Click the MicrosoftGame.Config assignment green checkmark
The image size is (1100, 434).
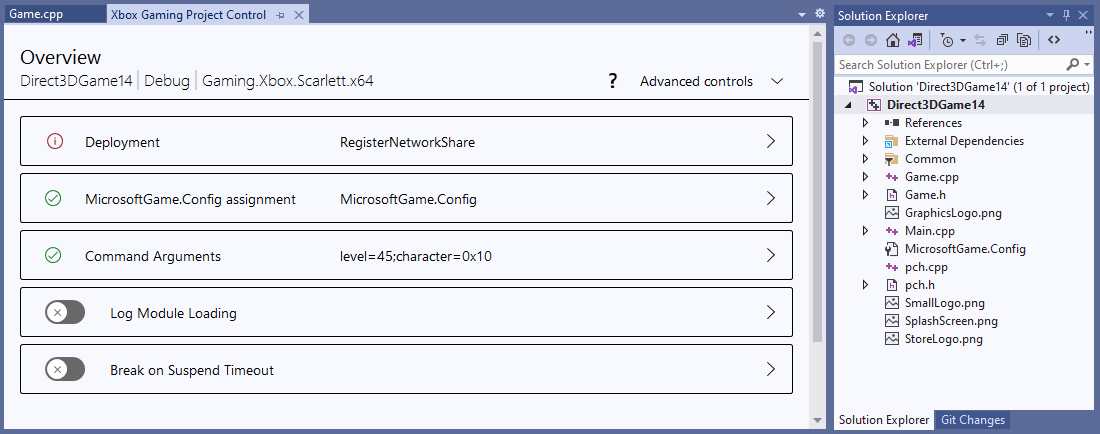[x=53, y=199]
